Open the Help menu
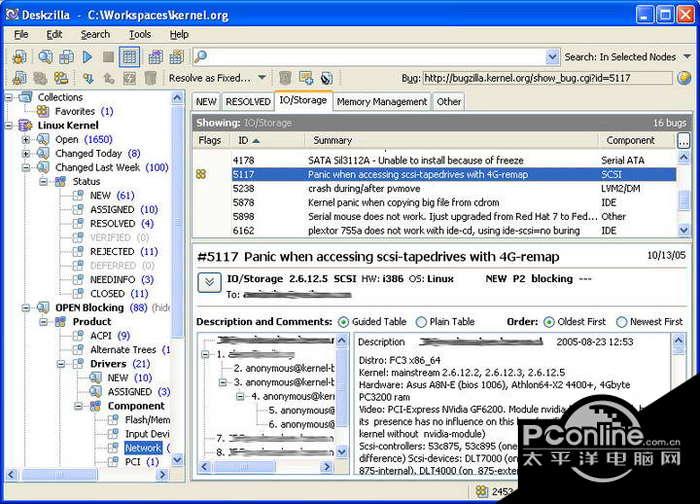 click(x=179, y=34)
